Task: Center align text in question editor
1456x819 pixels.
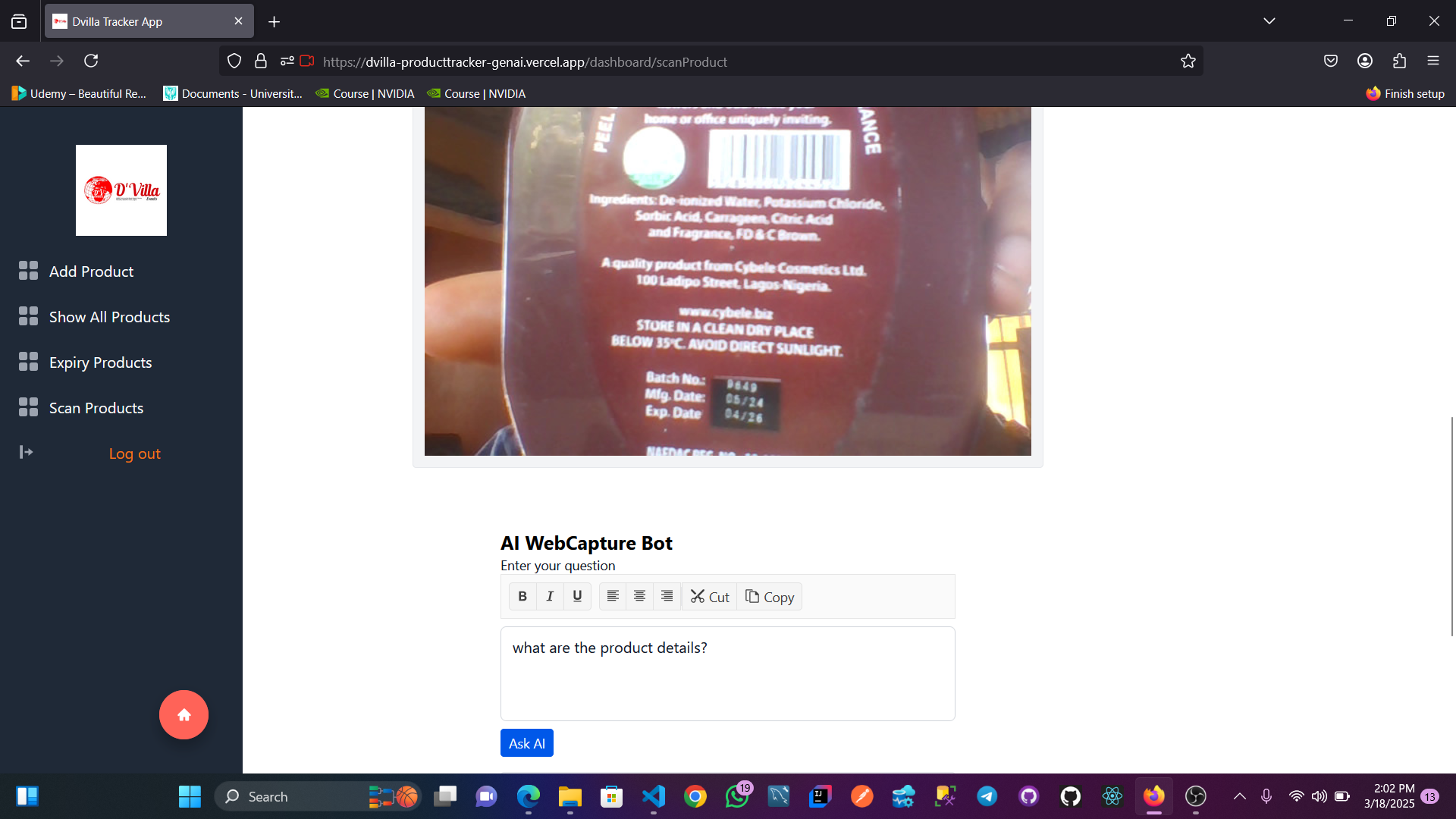Action: pos(639,597)
